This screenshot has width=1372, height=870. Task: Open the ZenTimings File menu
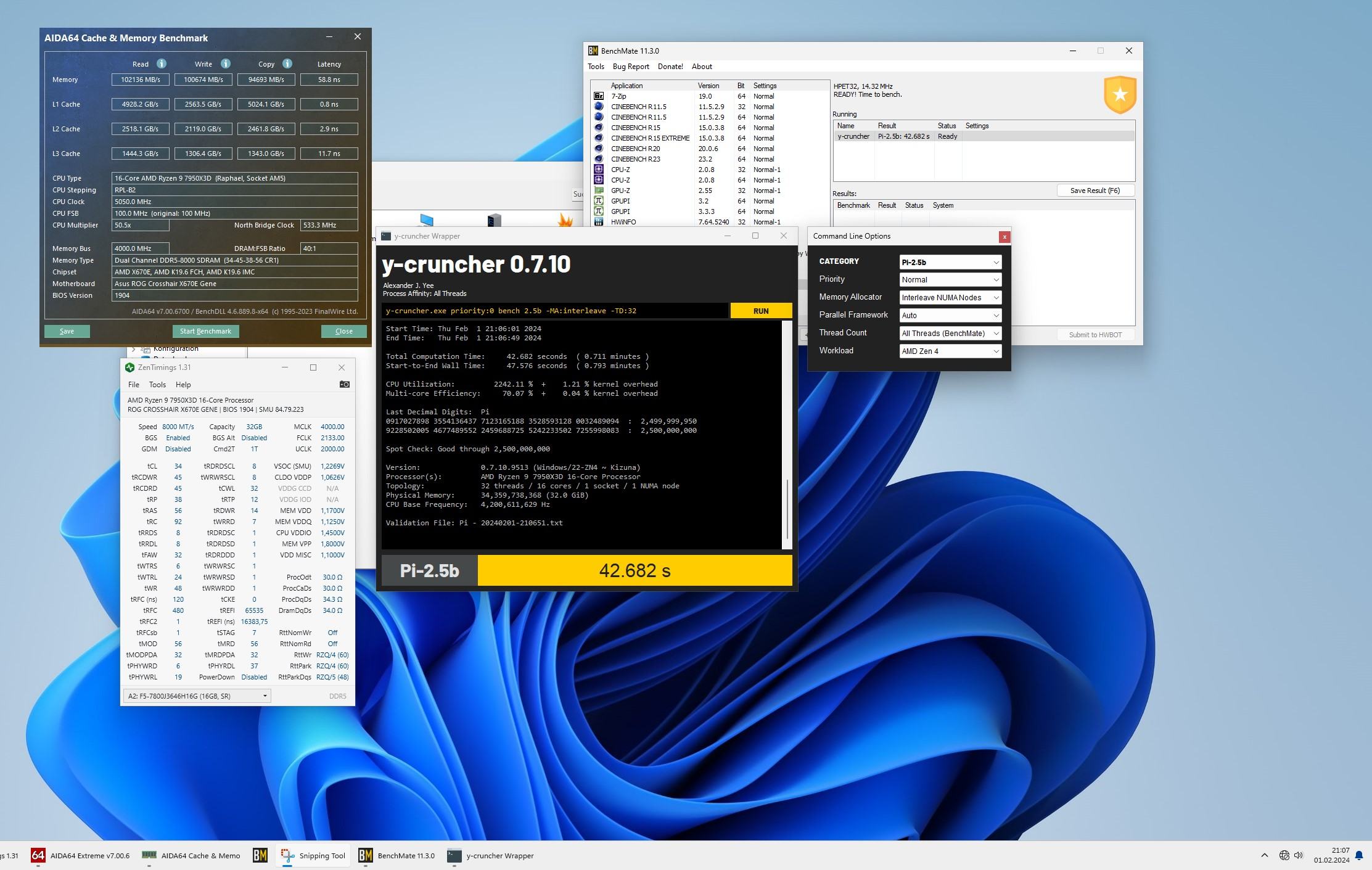(134, 385)
